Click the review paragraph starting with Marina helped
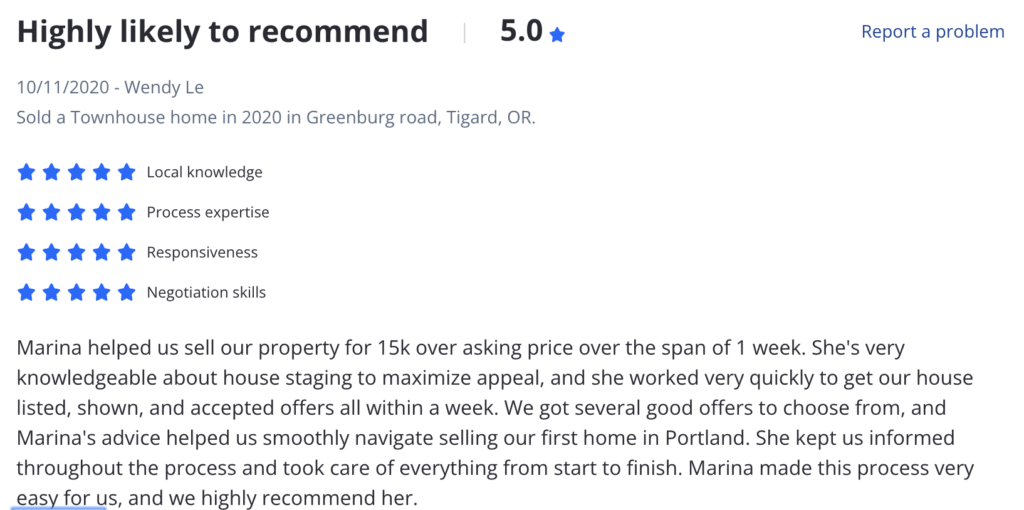 pos(495,423)
